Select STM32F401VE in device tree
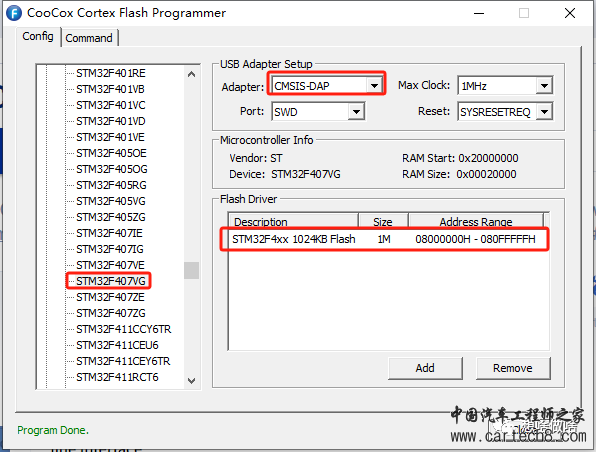Image resolution: width=596 pixels, height=452 pixels. (x=110, y=137)
